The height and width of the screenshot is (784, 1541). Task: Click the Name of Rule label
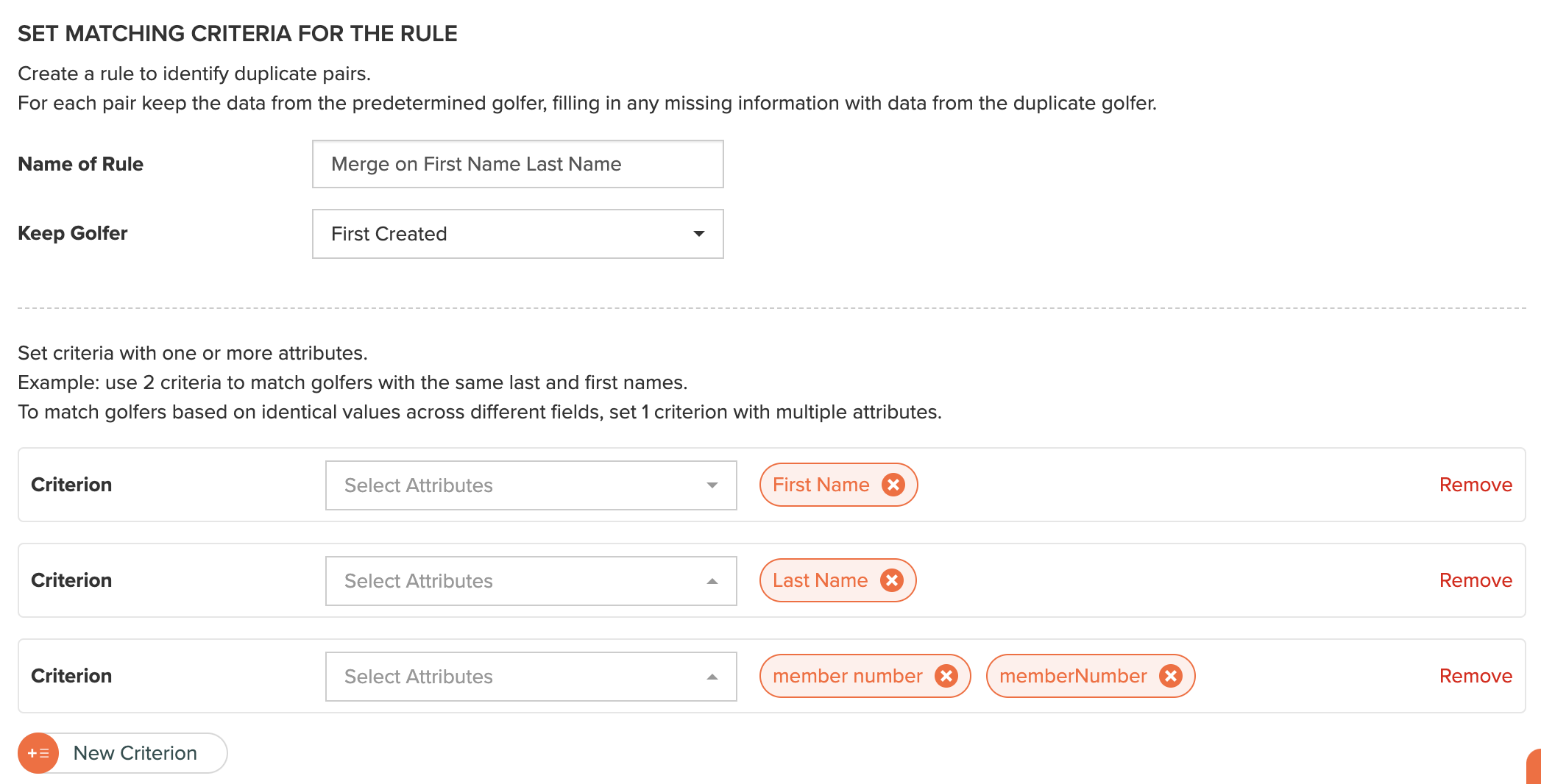[80, 164]
